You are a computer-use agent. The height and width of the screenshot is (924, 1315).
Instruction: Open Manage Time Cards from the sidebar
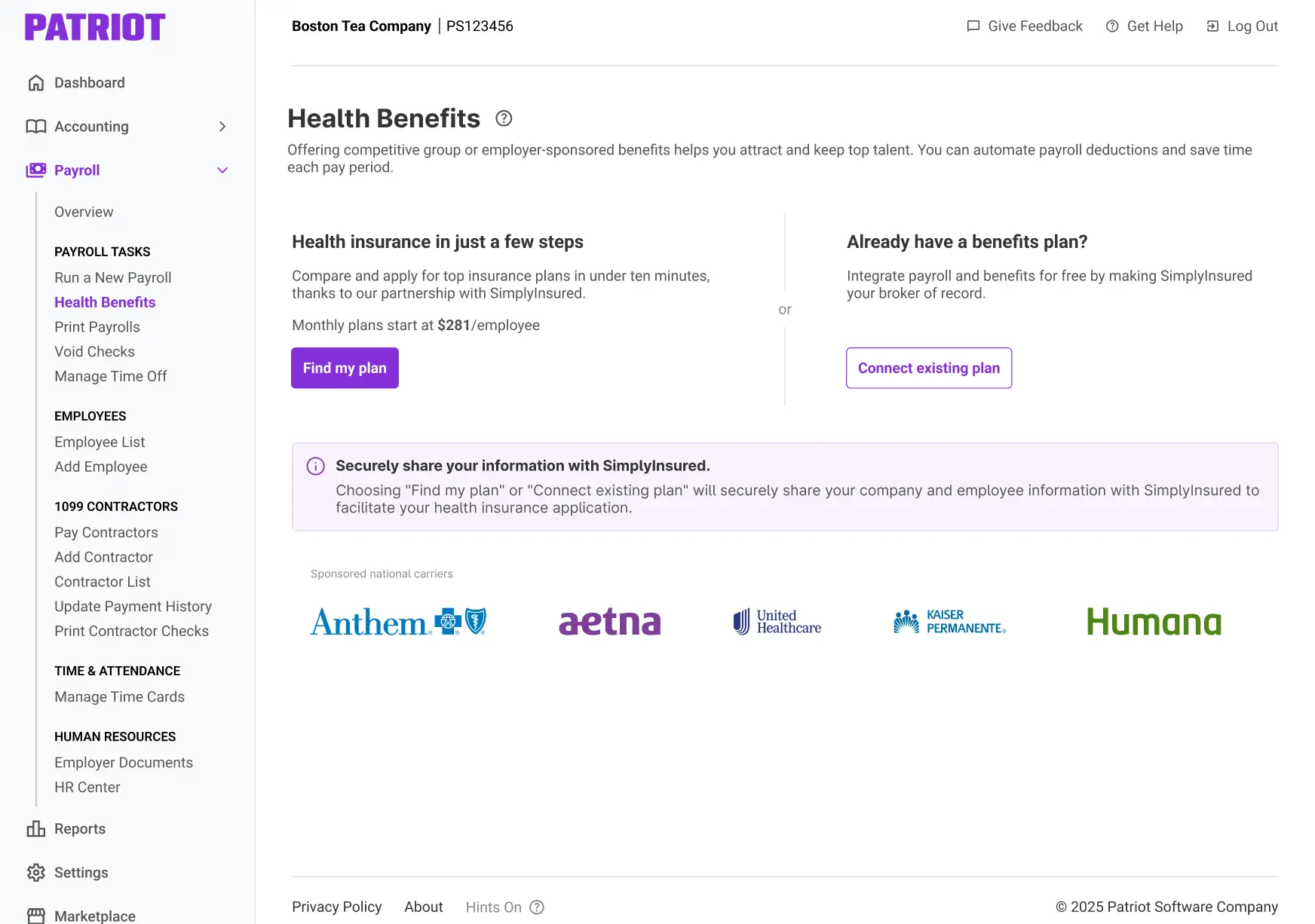[119, 696]
